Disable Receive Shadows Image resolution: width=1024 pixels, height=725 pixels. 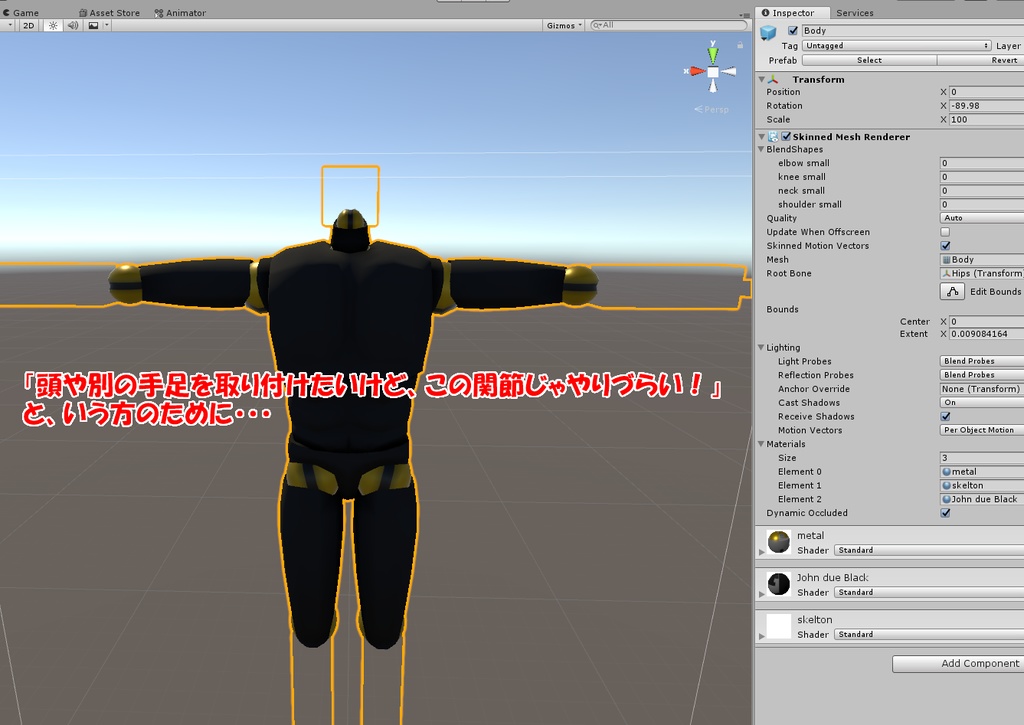943,416
